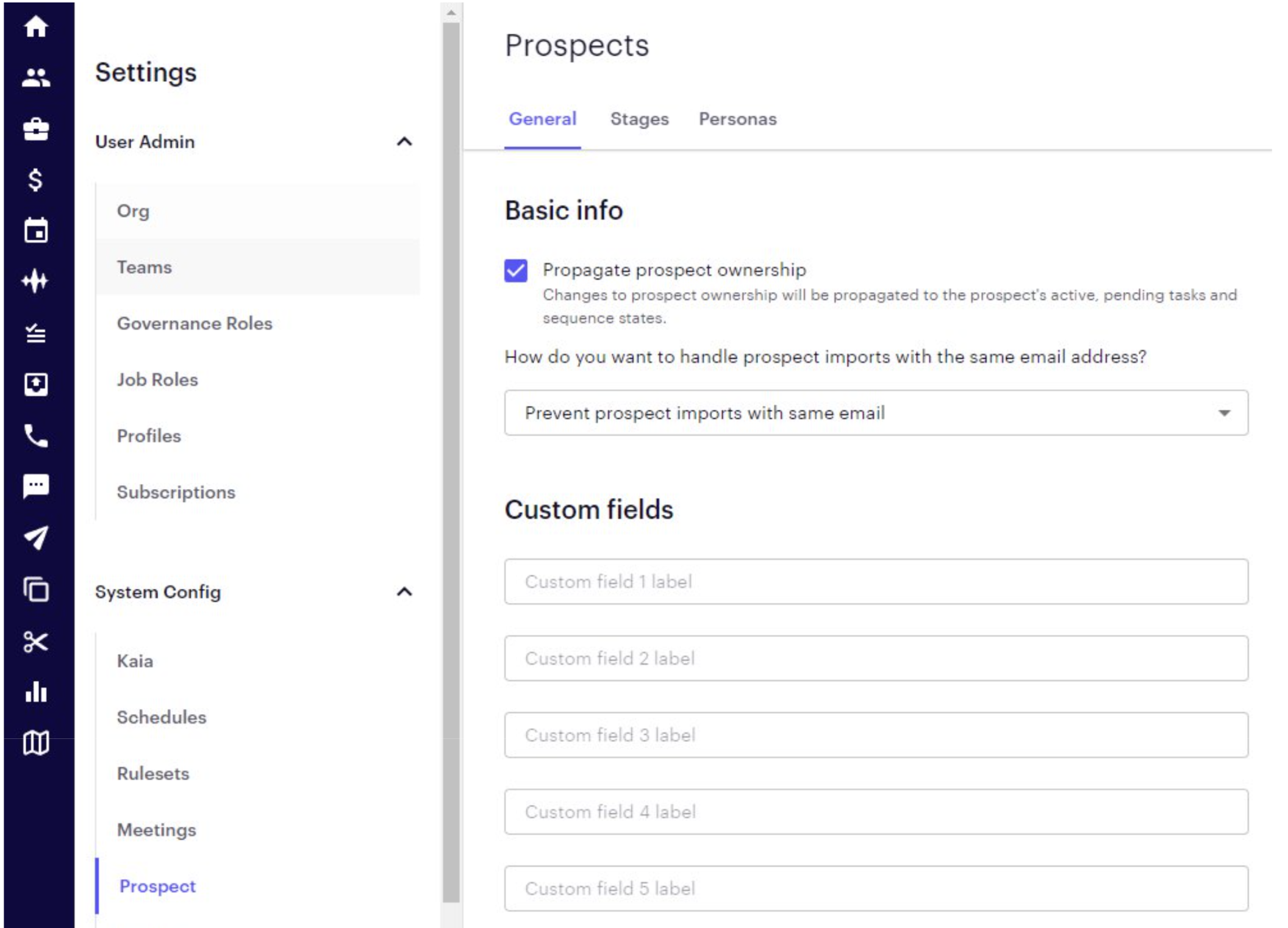Open the briefcase accounts icon
The height and width of the screenshot is (928, 1288).
(x=36, y=129)
